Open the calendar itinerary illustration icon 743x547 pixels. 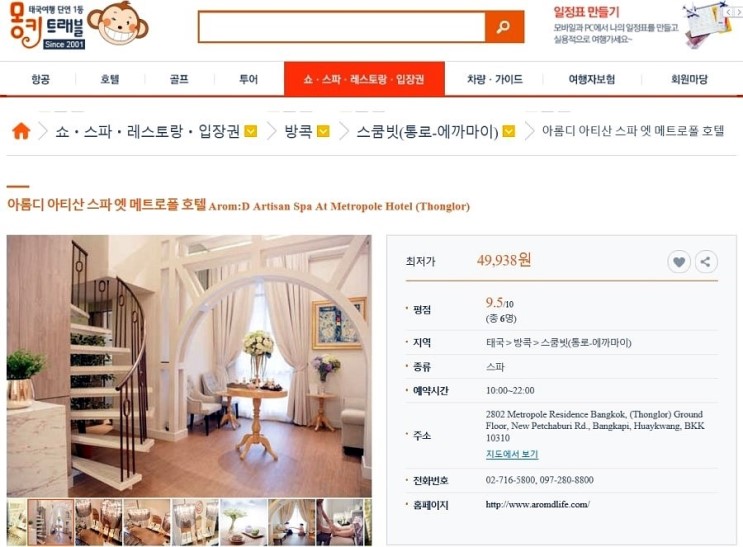tap(707, 25)
